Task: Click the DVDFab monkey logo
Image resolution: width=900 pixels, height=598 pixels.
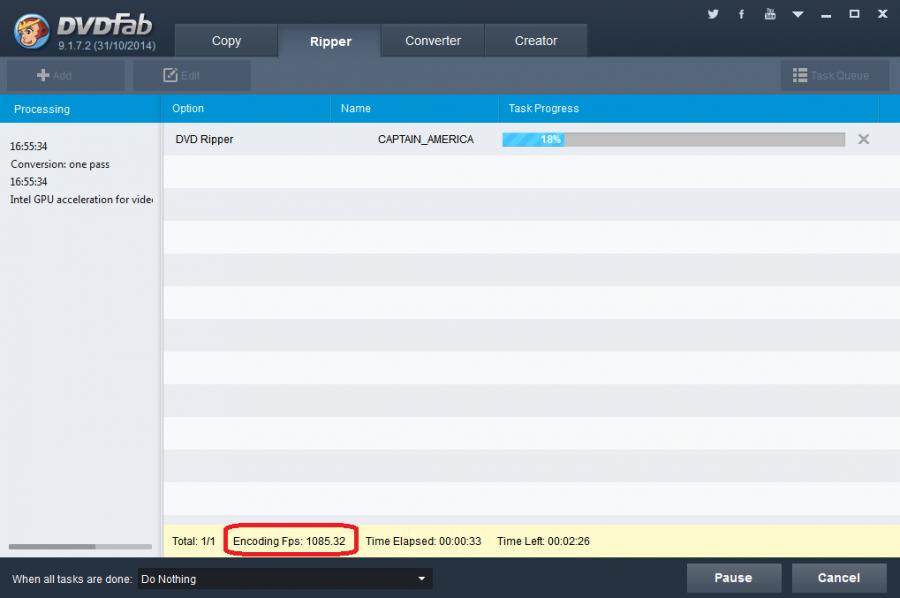Action: click(31, 30)
